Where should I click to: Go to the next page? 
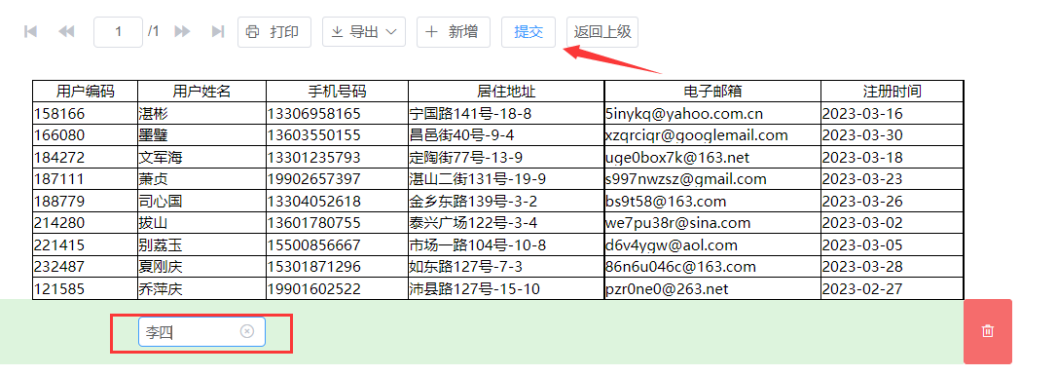coord(182,32)
